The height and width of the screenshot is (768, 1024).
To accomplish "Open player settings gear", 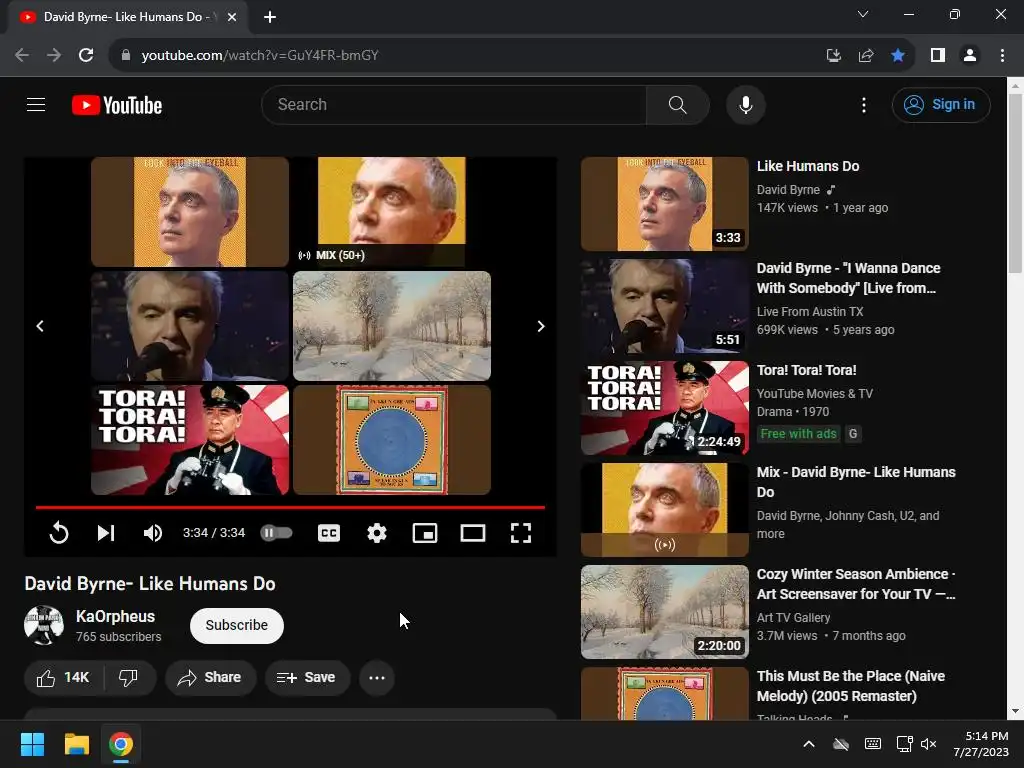I will click(x=377, y=533).
